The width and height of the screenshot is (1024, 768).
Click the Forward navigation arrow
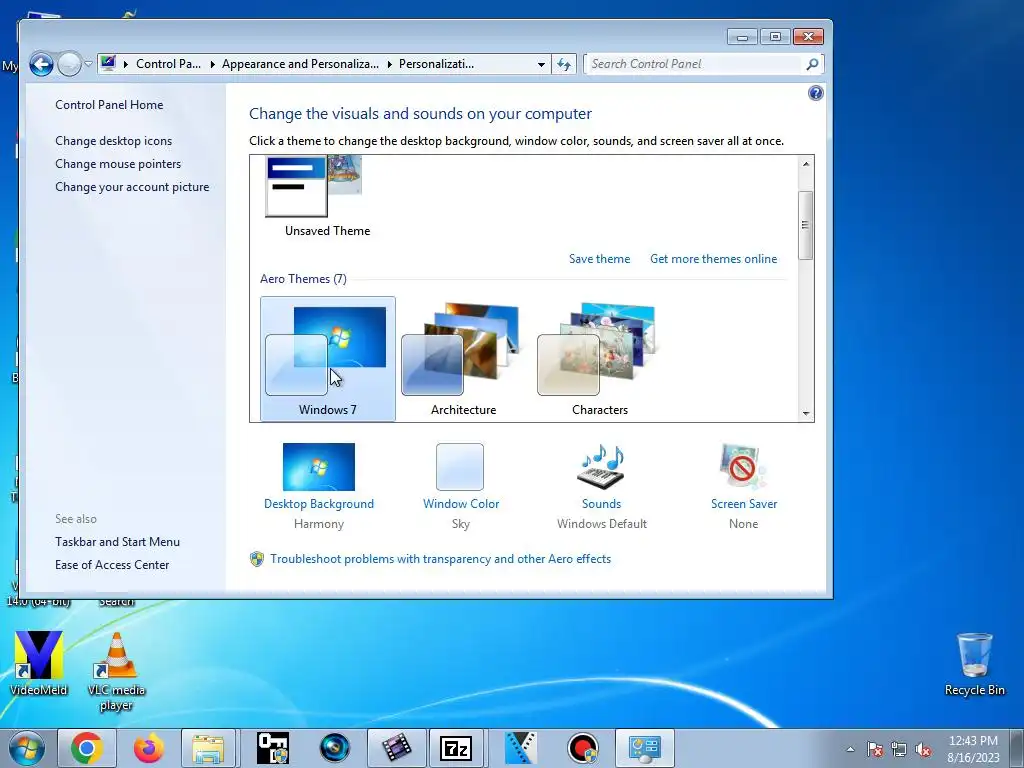(69, 64)
